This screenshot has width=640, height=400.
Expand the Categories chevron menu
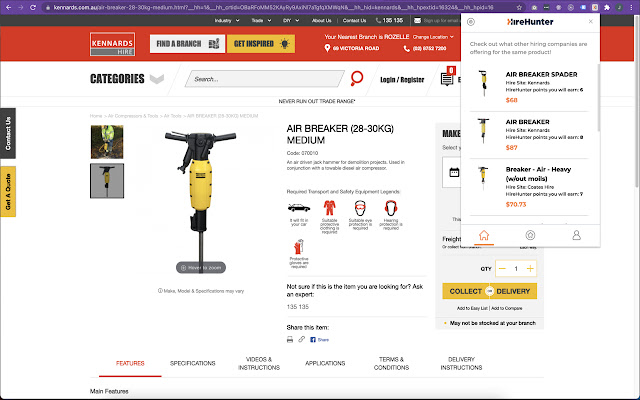coord(157,78)
